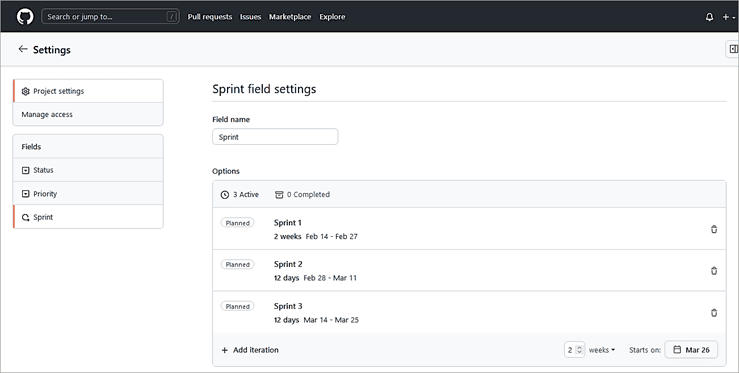
Task: Adjust the duration number stepper showing 2
Action: tap(575, 350)
